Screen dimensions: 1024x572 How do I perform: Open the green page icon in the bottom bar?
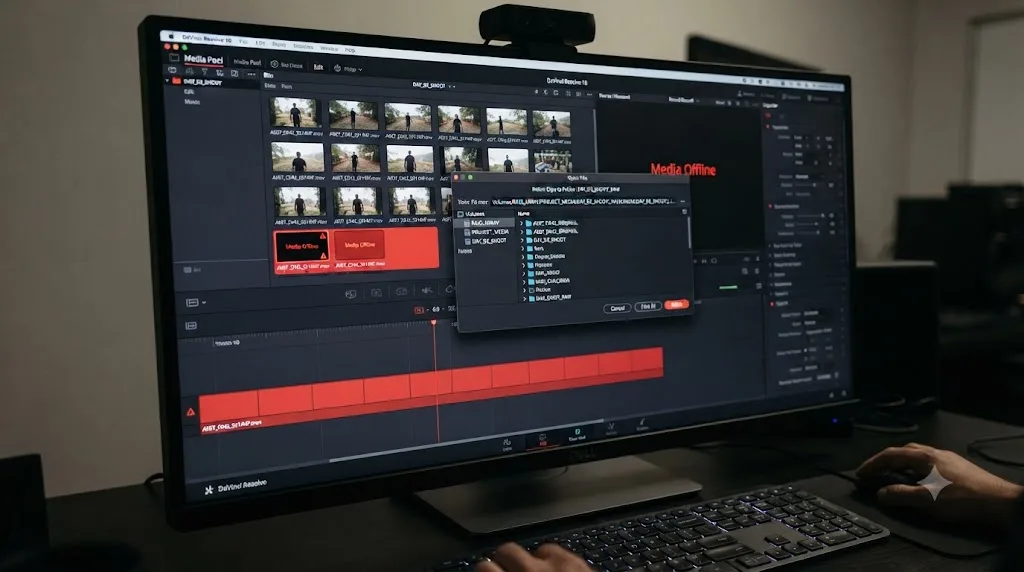click(577, 434)
